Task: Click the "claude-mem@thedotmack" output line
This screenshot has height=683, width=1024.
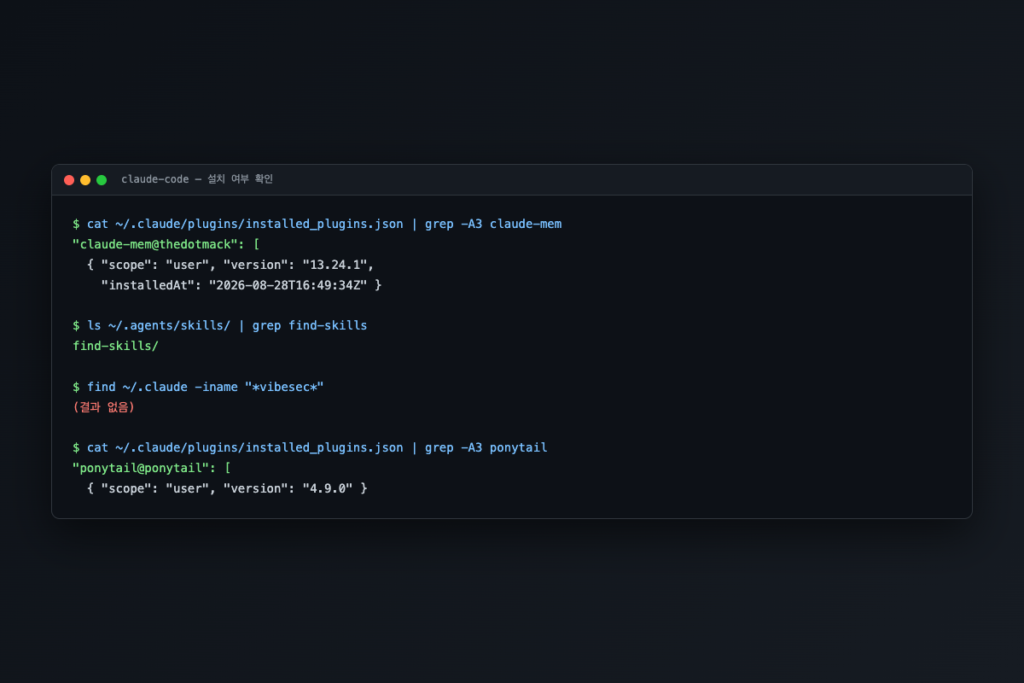Action: (166, 244)
